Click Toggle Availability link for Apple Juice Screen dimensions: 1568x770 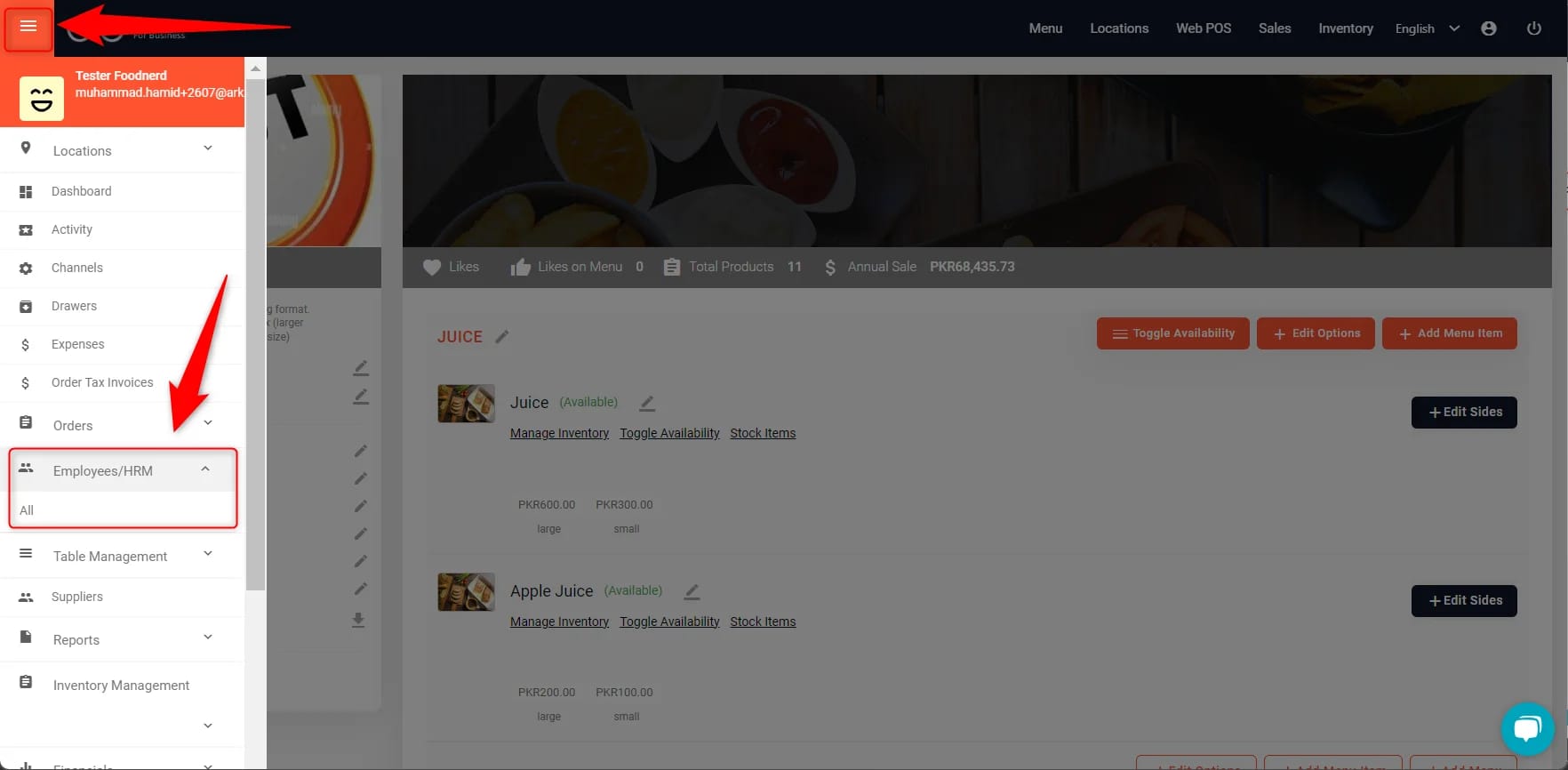(669, 622)
